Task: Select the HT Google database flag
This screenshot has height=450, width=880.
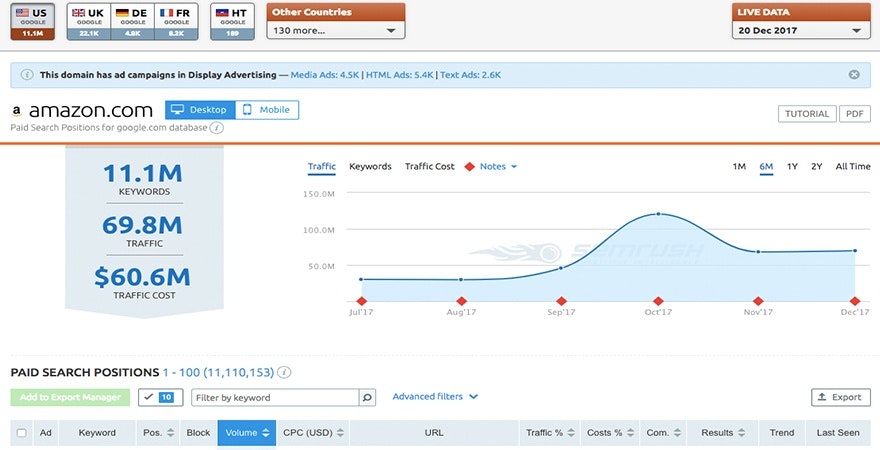Action: click(x=232, y=20)
